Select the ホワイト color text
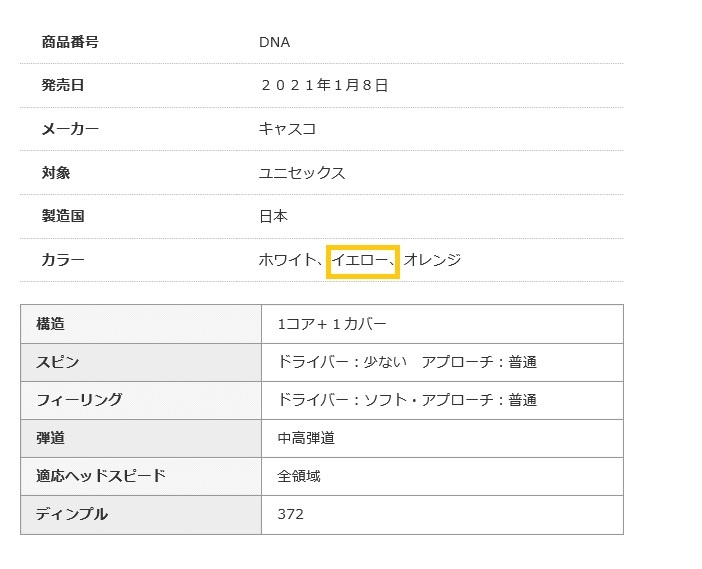Screen dimensions: 702x569 (286, 260)
